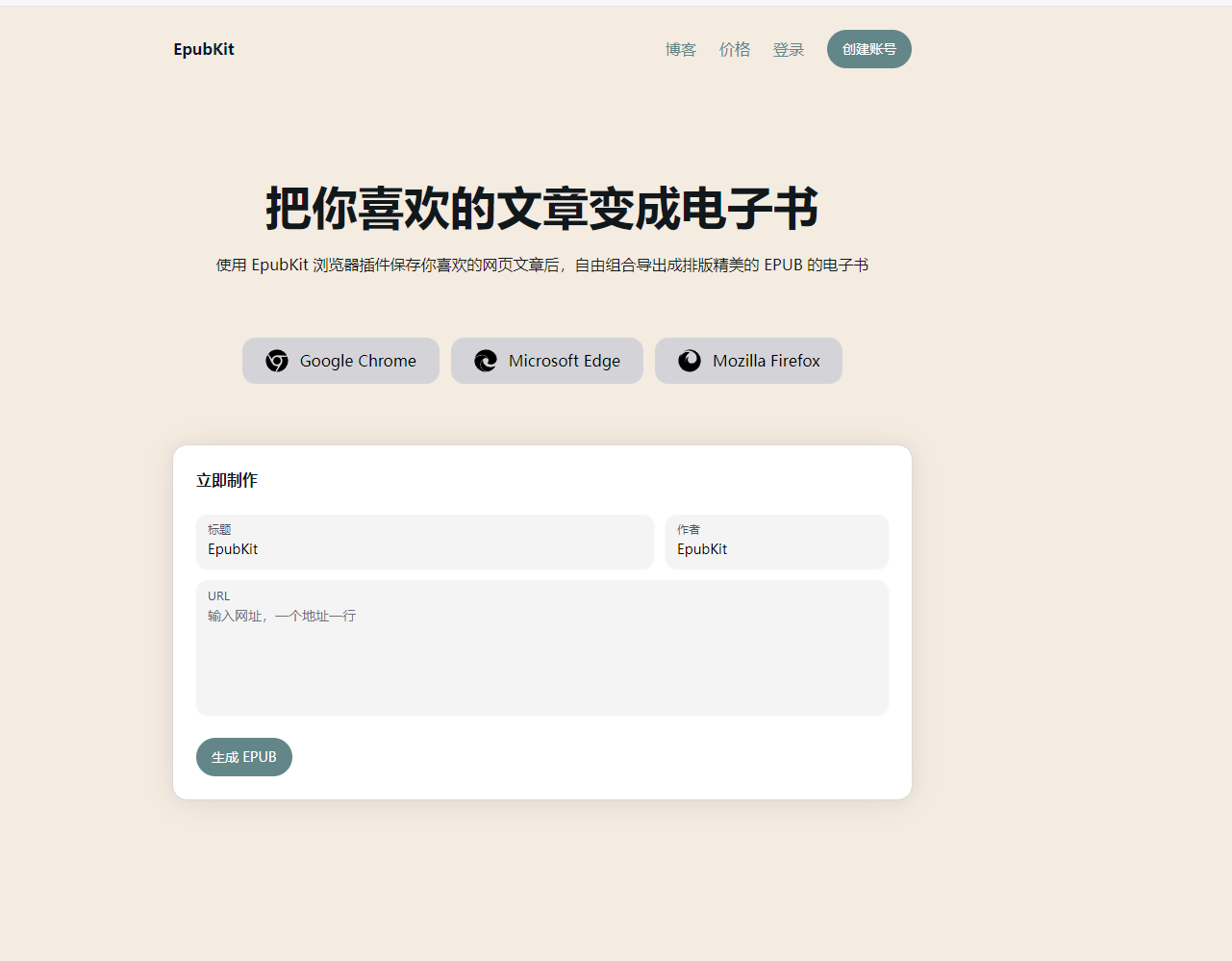
Task: Click the Microsoft Edge logo icon
Action: click(x=486, y=361)
